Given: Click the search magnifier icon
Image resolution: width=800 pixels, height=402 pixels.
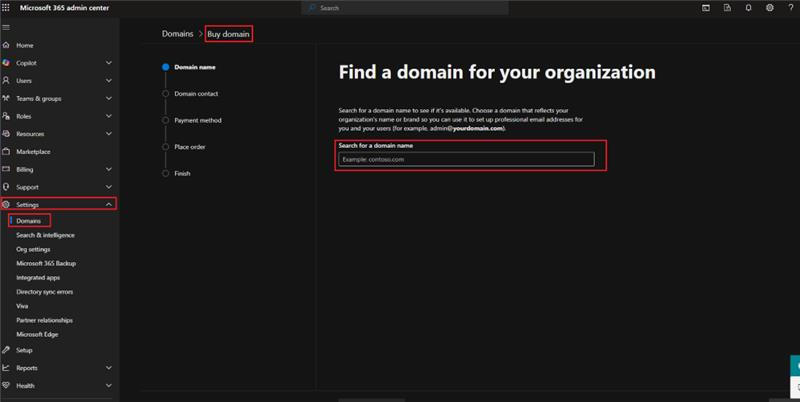Looking at the screenshot, I should click(x=312, y=8).
